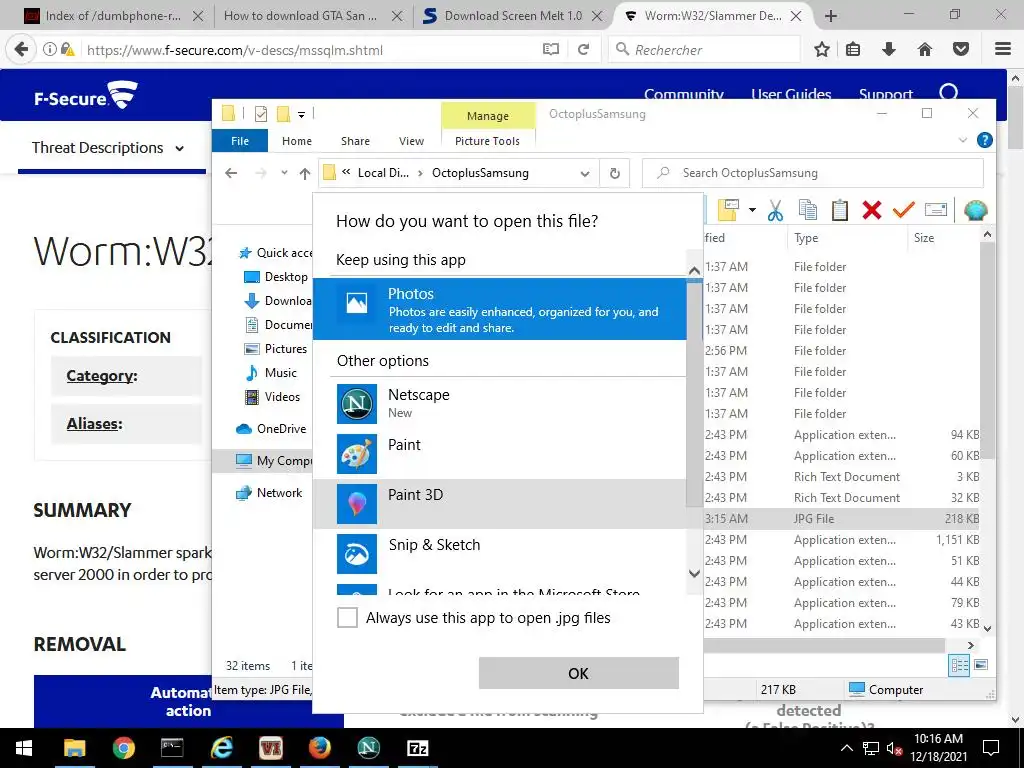Click the Aliases link under Classification

point(95,424)
